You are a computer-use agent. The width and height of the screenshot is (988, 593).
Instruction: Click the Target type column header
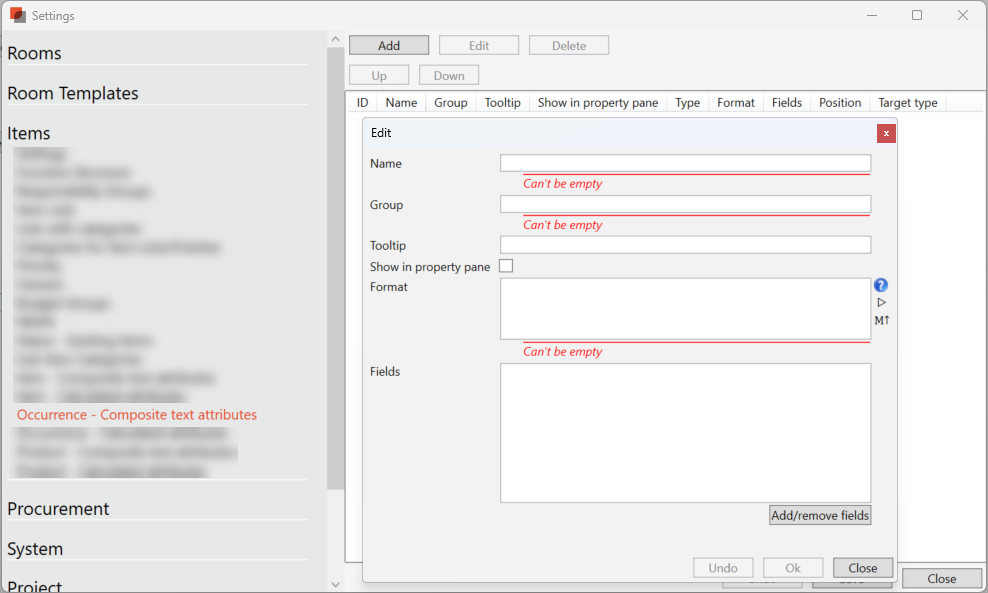click(x=907, y=103)
